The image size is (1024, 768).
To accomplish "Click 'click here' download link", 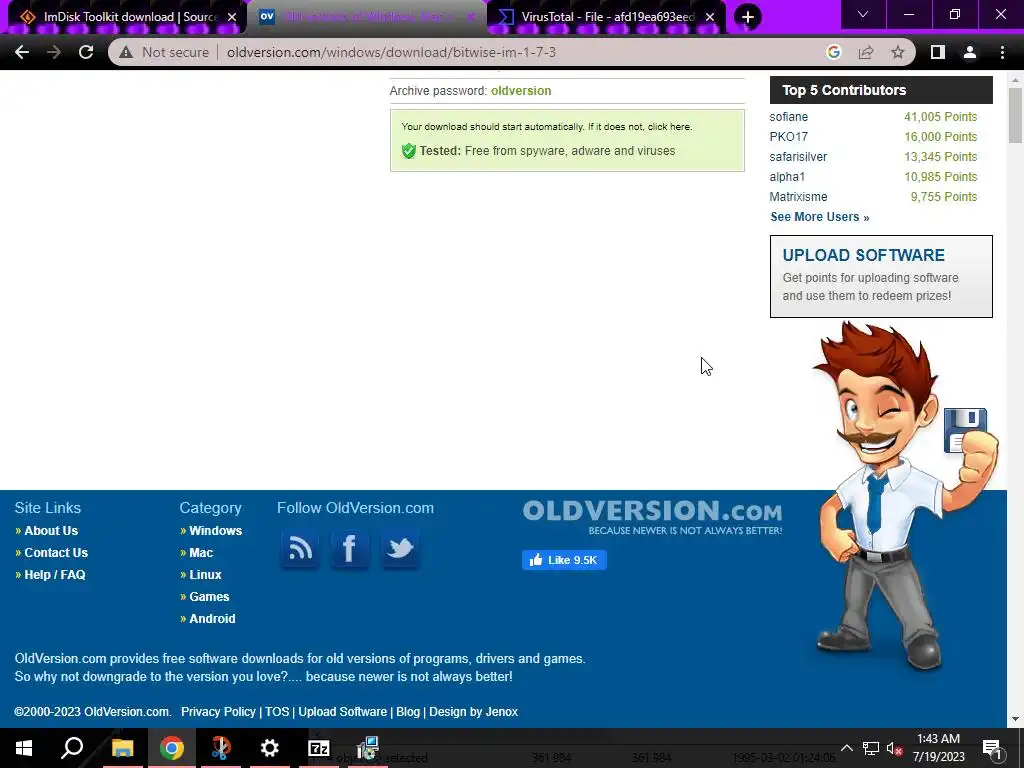I will point(669,127).
